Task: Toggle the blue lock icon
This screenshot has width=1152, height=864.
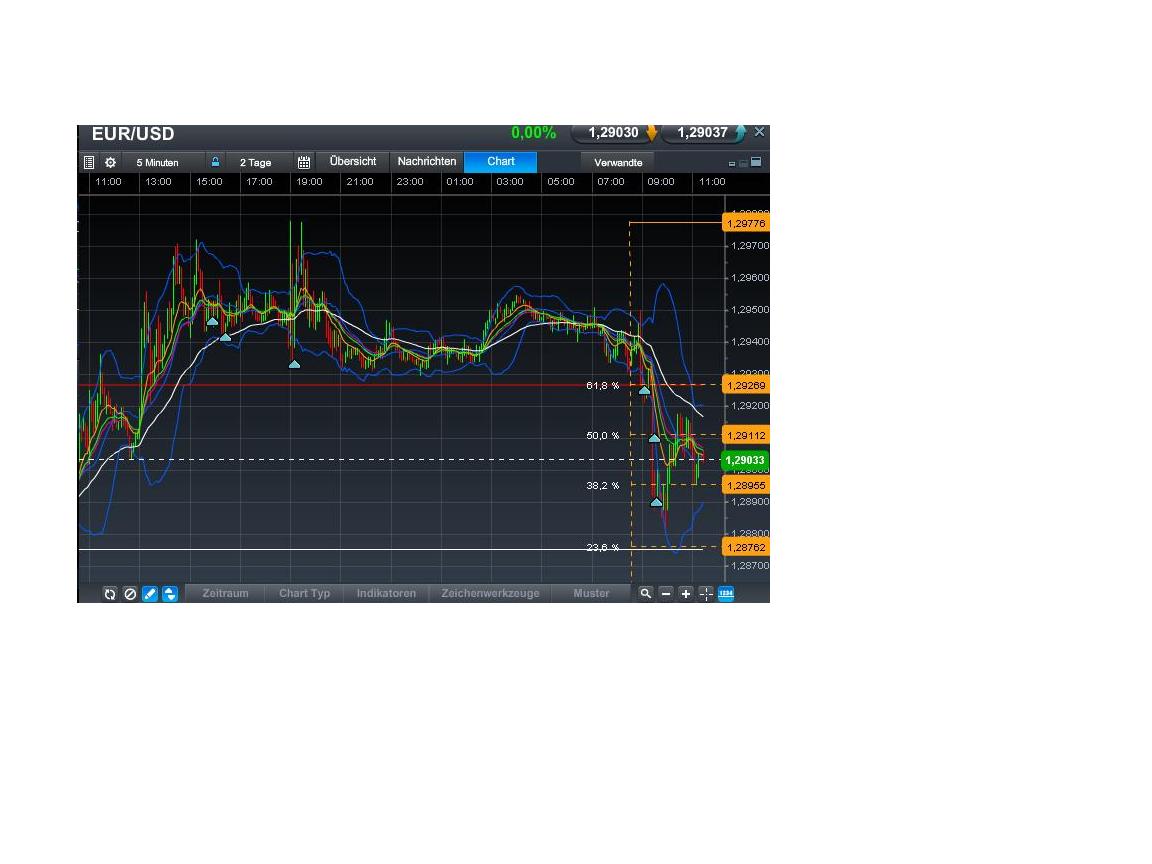Action: (x=215, y=162)
